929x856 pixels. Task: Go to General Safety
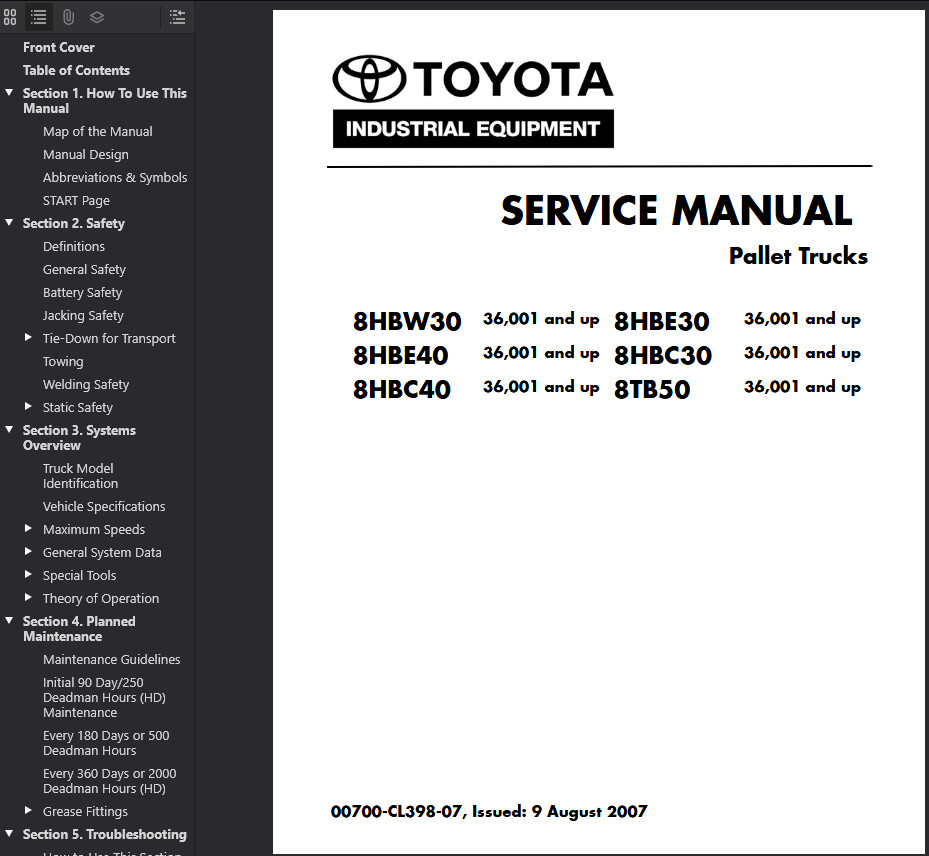(84, 270)
